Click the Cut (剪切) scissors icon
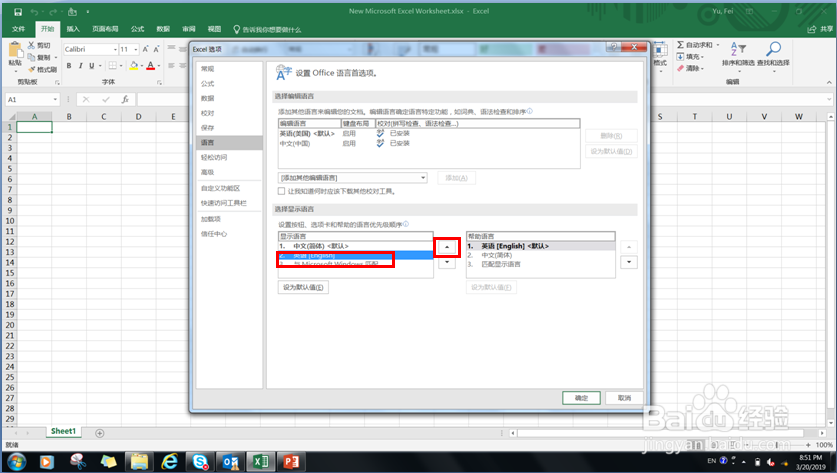The image size is (837, 473). (x=31, y=45)
